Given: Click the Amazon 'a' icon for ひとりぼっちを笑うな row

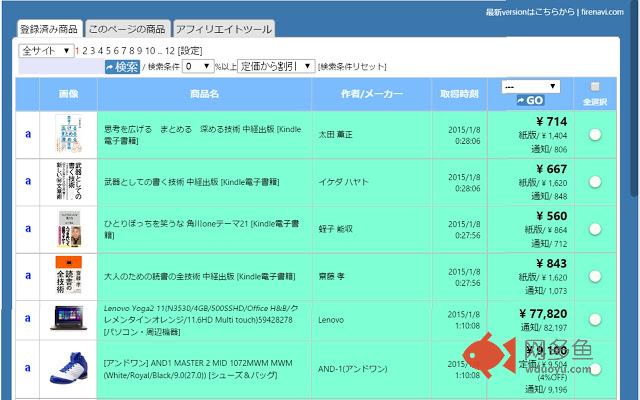Looking at the screenshot, I should [28, 228].
